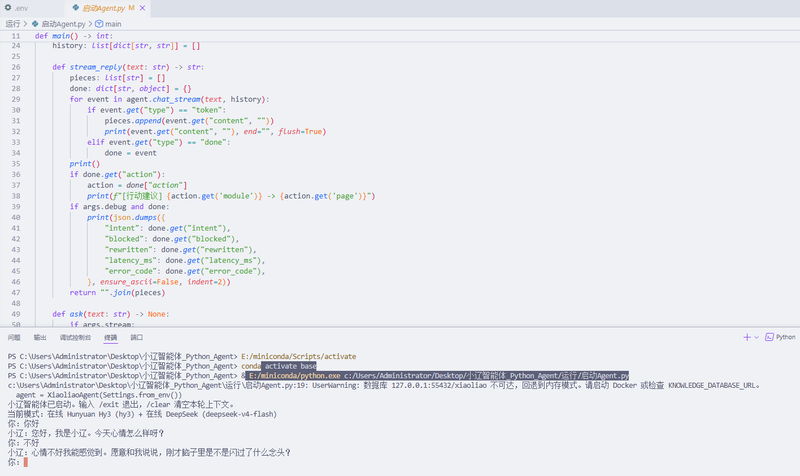
Task: Click the terminal line '你: 你好'
Action: 23,423
